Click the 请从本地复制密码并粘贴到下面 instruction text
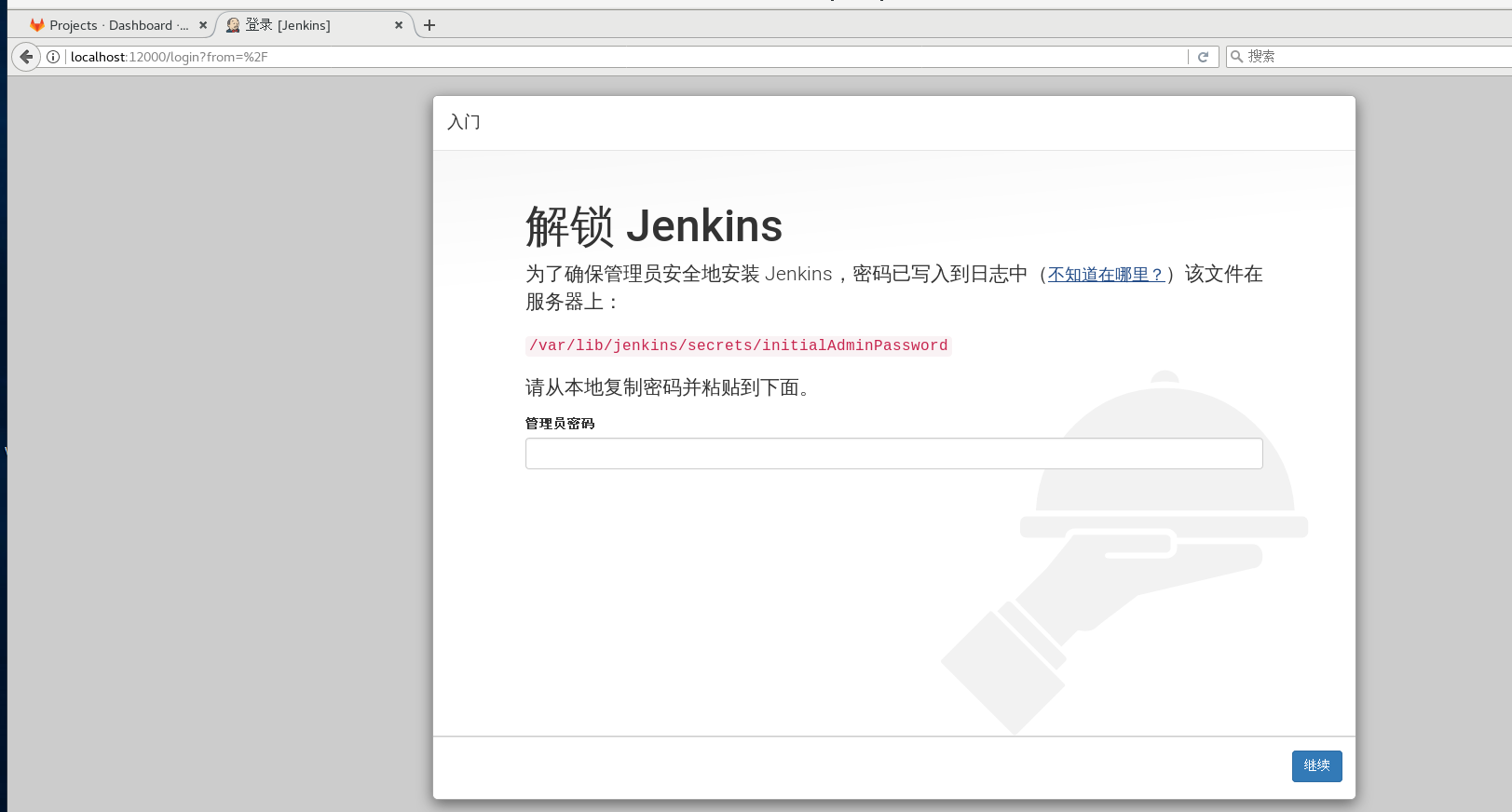The image size is (1512, 812). 672,387
